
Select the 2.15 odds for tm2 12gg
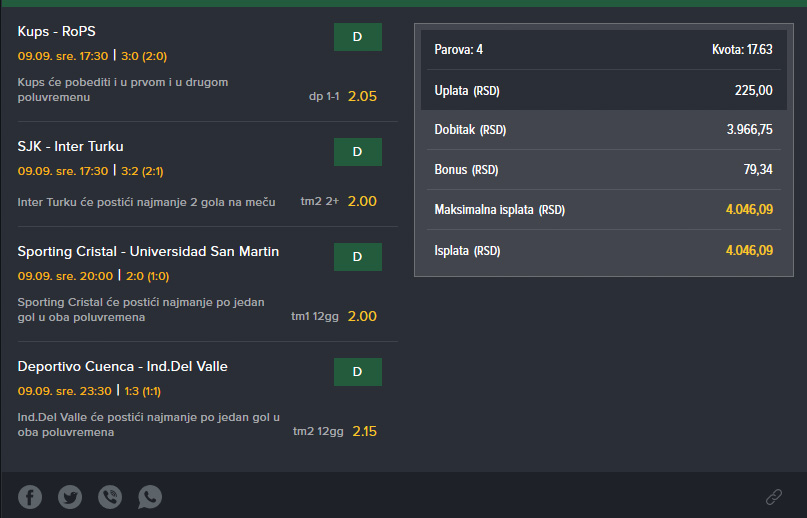[364, 431]
